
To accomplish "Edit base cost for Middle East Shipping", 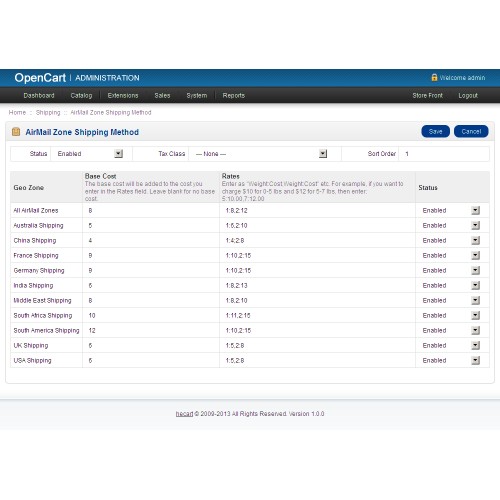I will tap(151, 300).
